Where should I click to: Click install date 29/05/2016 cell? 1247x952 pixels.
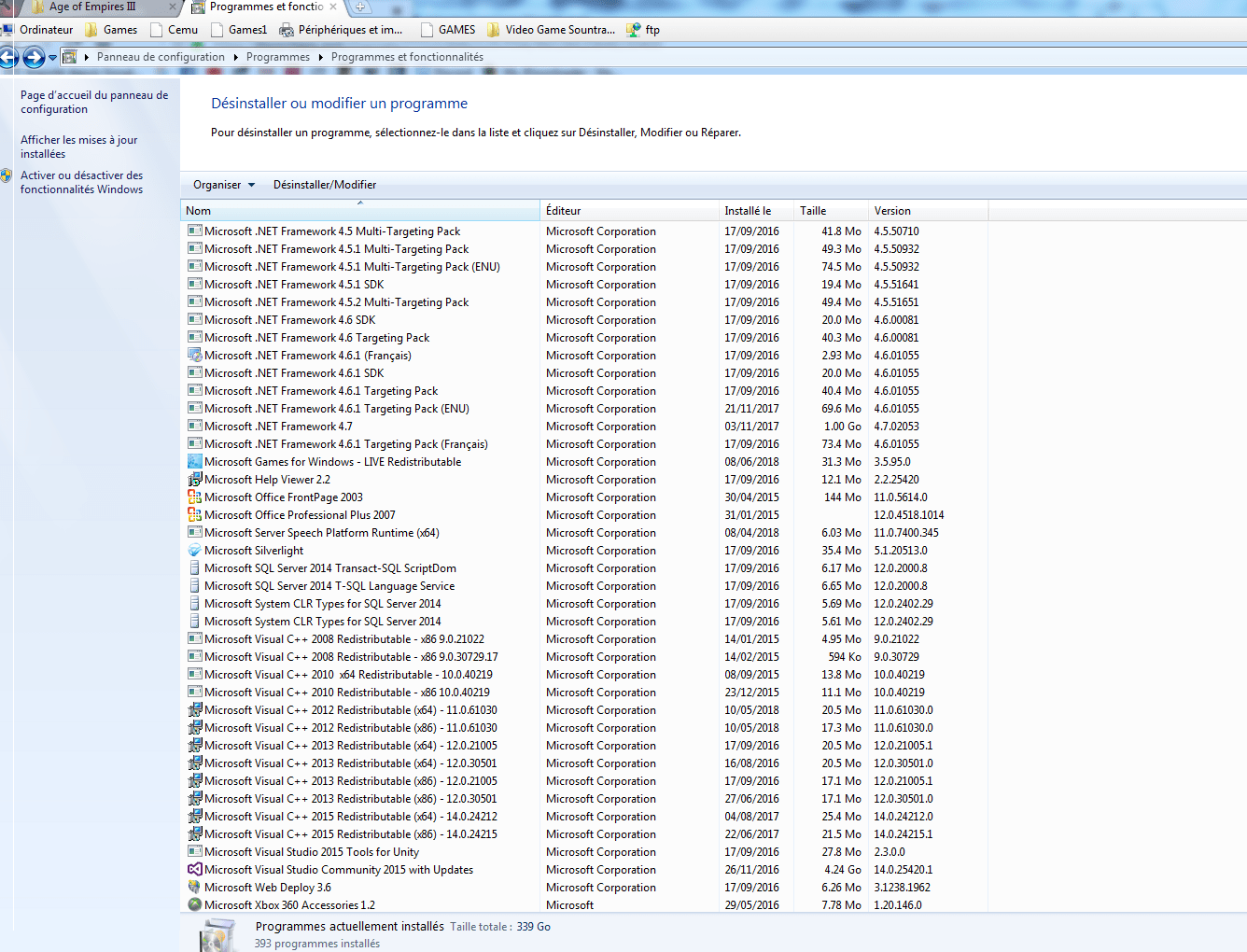(751, 905)
